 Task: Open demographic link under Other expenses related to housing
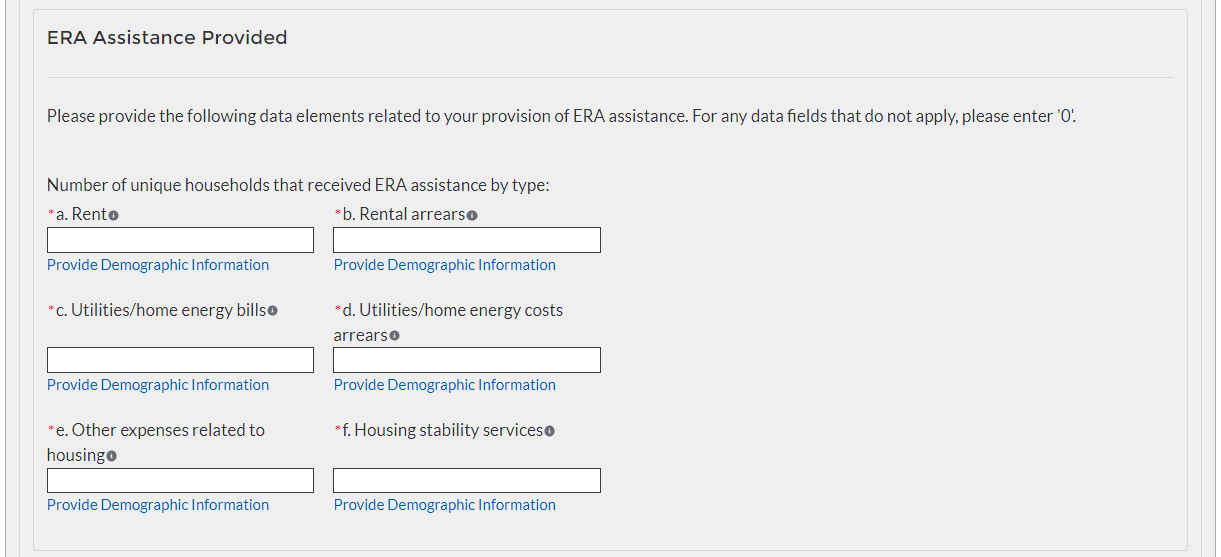pos(158,505)
